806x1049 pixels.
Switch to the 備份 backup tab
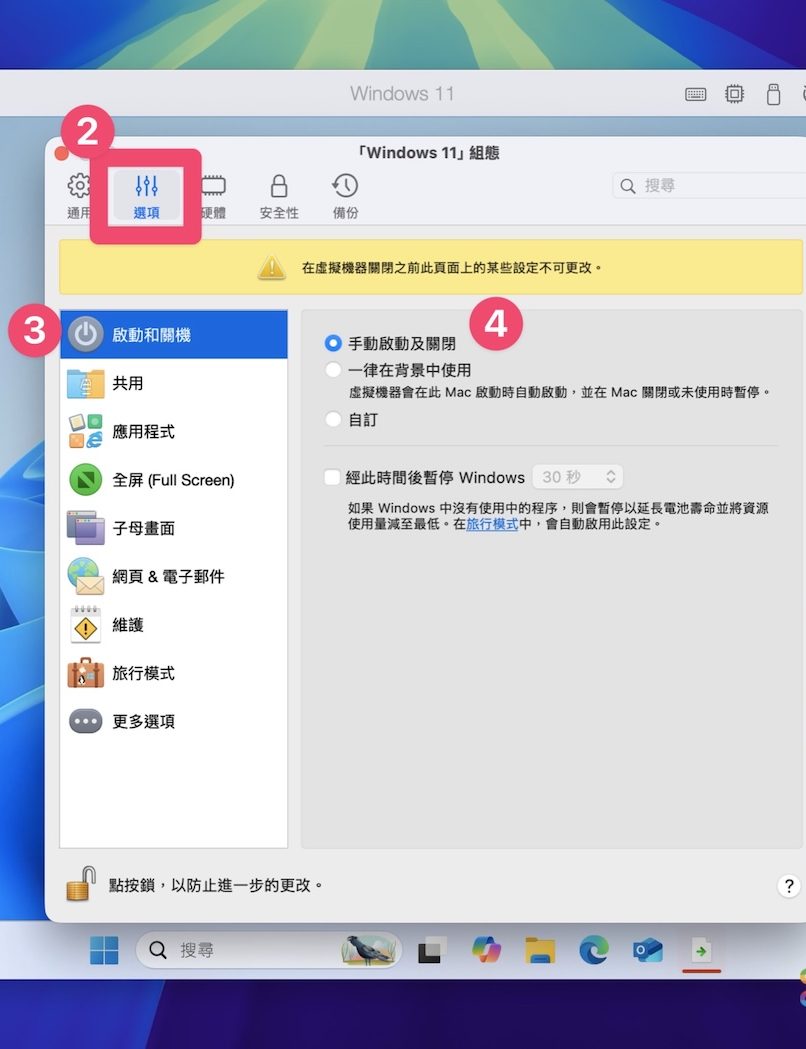(345, 196)
